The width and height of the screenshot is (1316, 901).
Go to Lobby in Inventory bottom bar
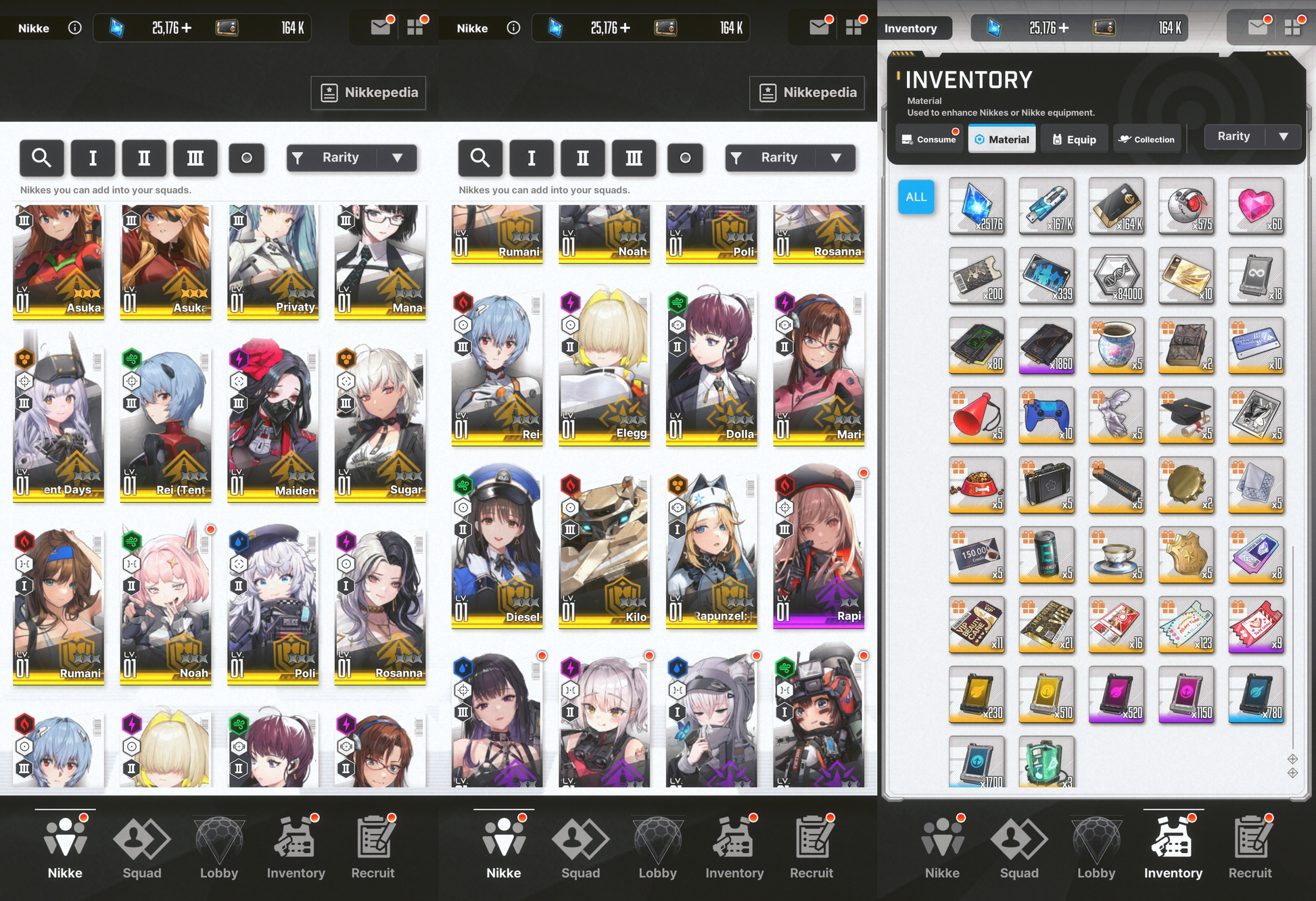[x=1096, y=848]
